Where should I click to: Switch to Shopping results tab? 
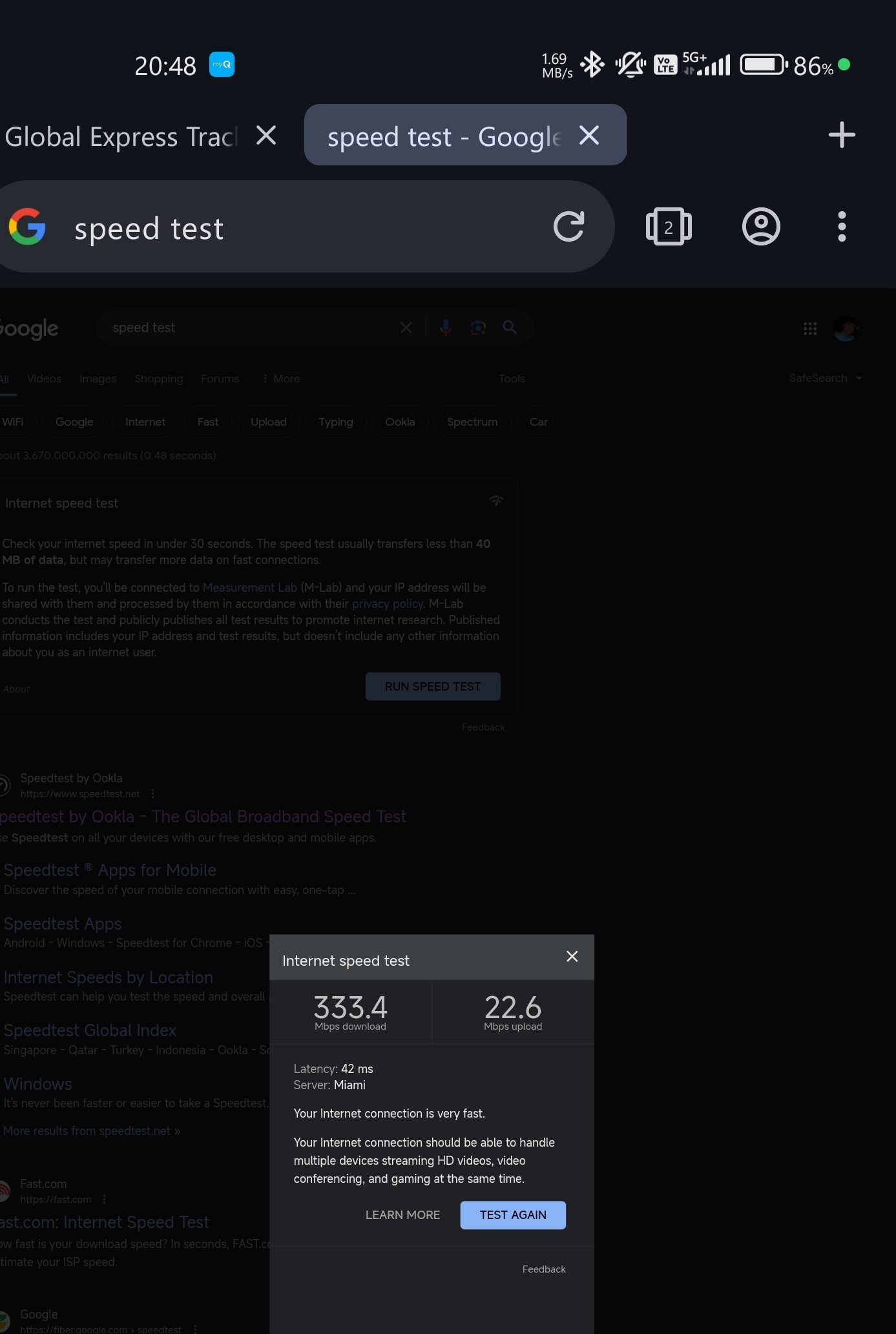(159, 379)
